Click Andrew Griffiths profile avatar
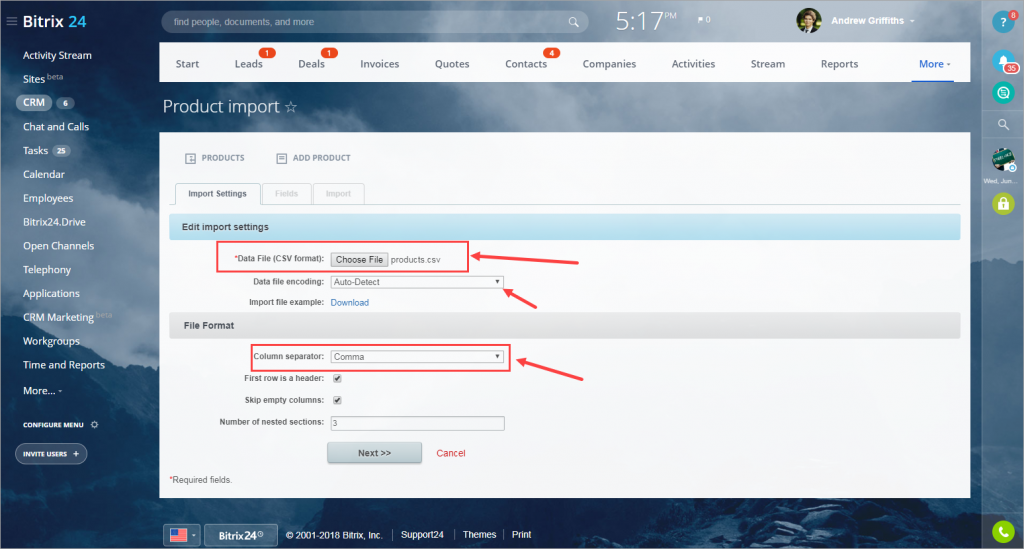The image size is (1024, 549). coord(808,21)
